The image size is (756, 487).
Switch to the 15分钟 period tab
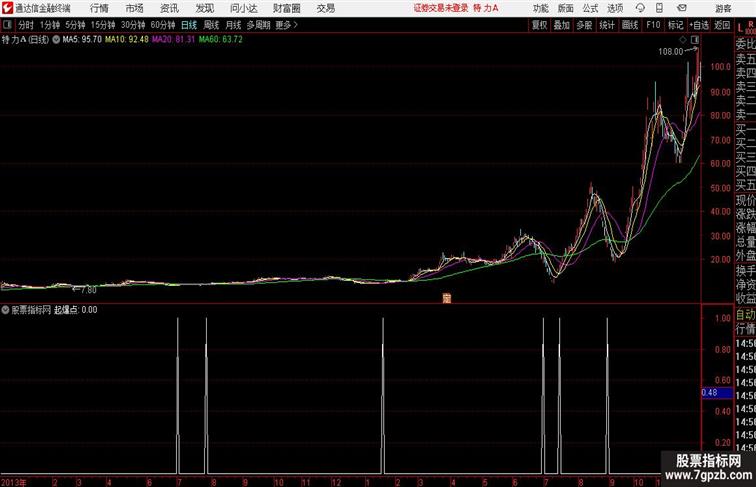[103, 25]
